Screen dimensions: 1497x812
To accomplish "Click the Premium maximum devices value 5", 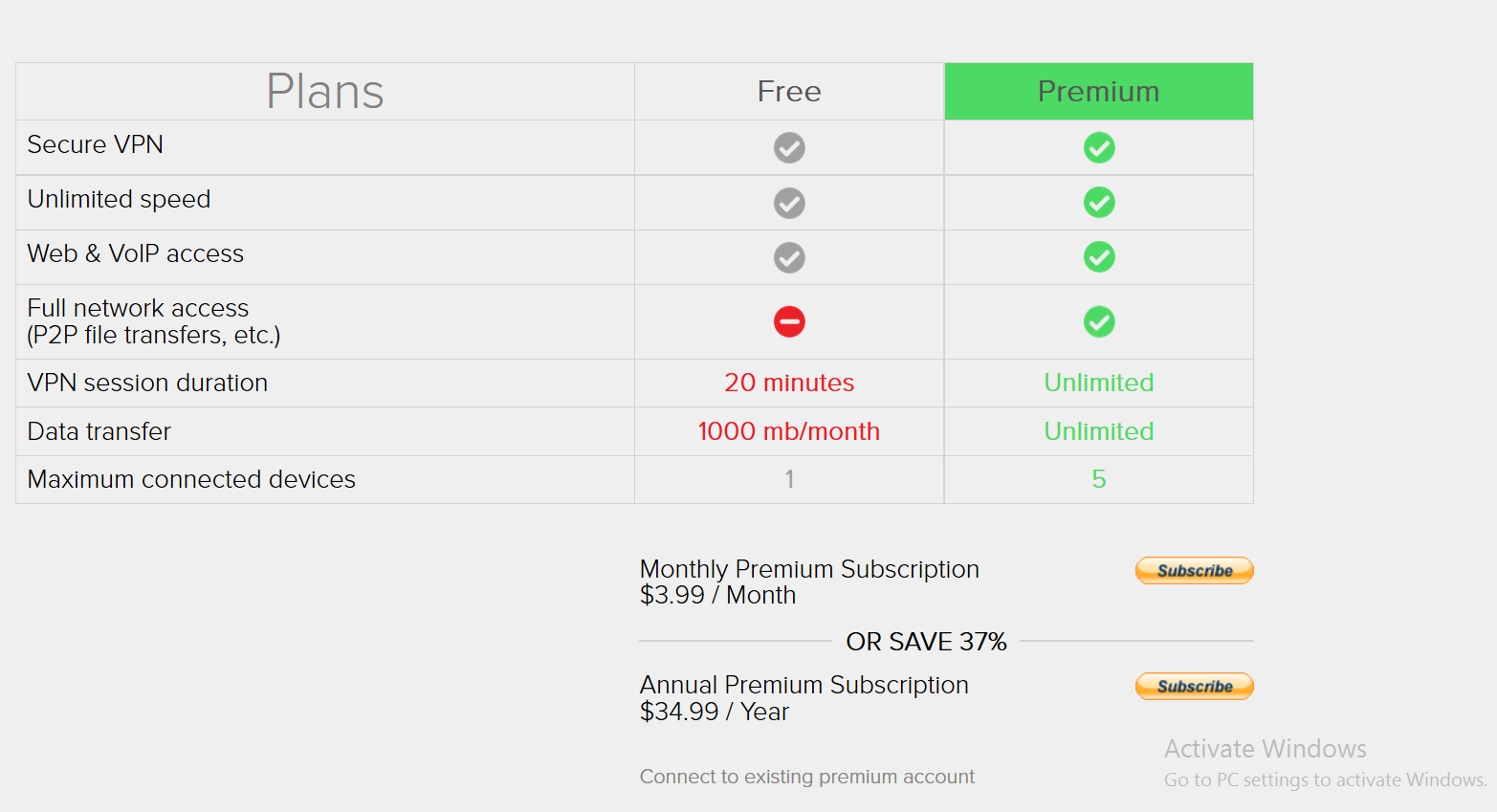I will click(1099, 479).
